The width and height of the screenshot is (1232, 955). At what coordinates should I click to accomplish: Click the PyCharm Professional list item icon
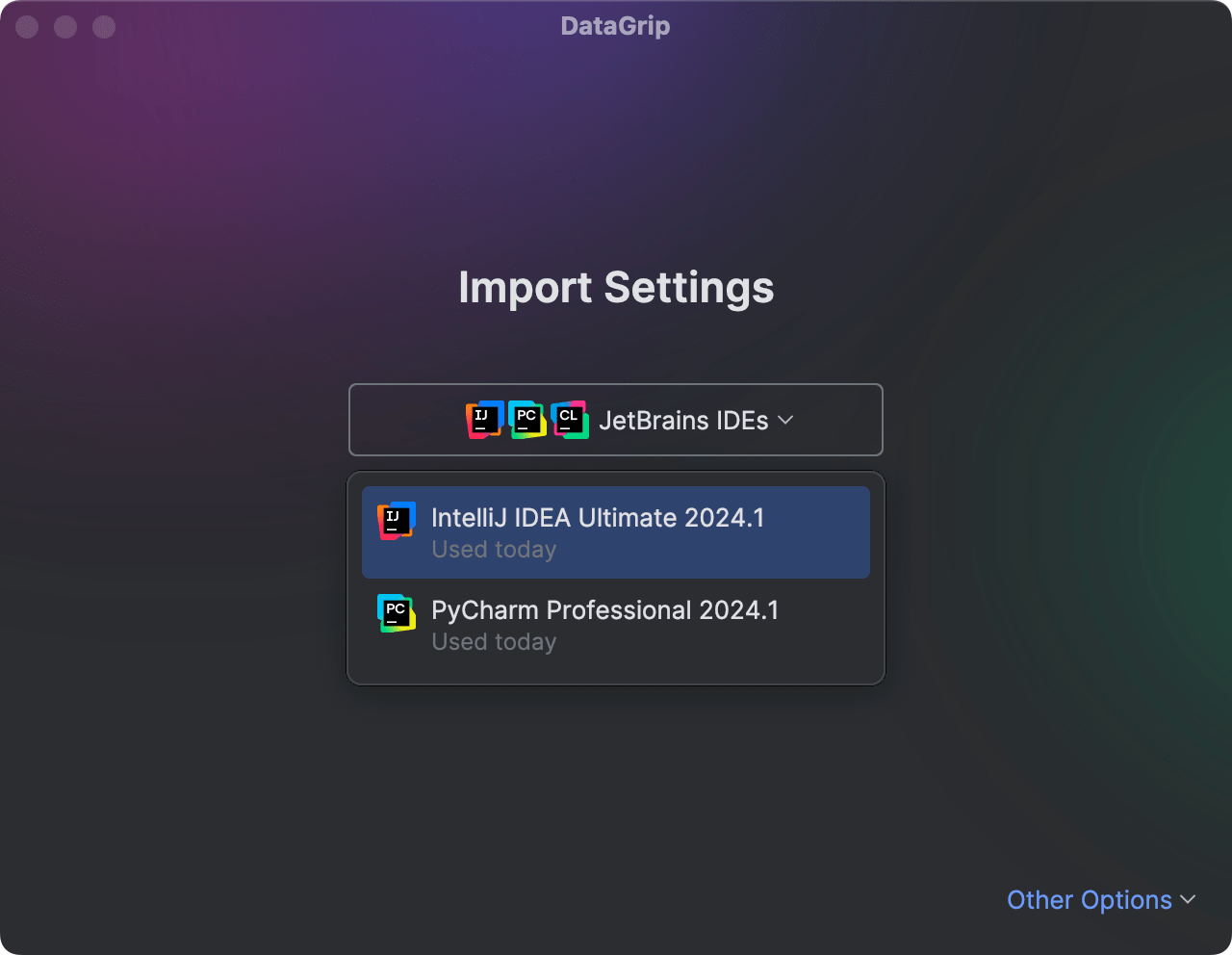[395, 613]
